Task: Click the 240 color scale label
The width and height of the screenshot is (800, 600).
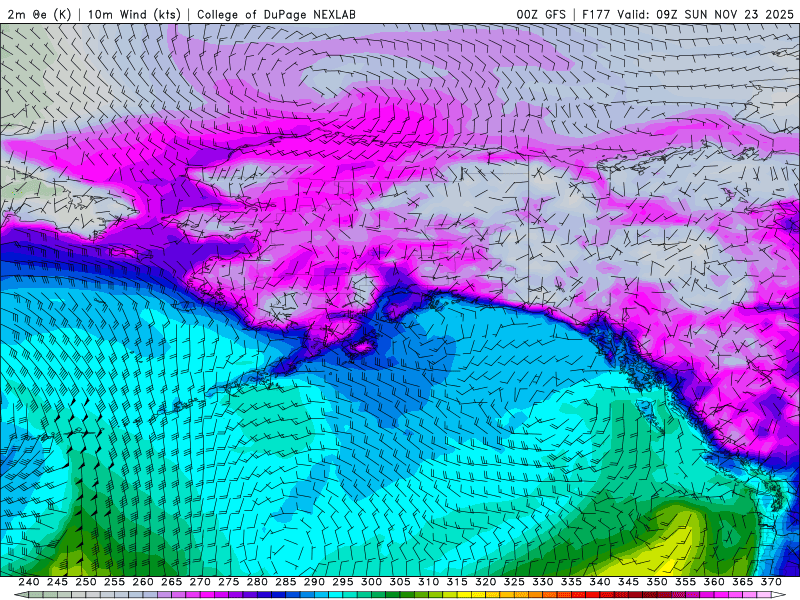Action: point(29,582)
